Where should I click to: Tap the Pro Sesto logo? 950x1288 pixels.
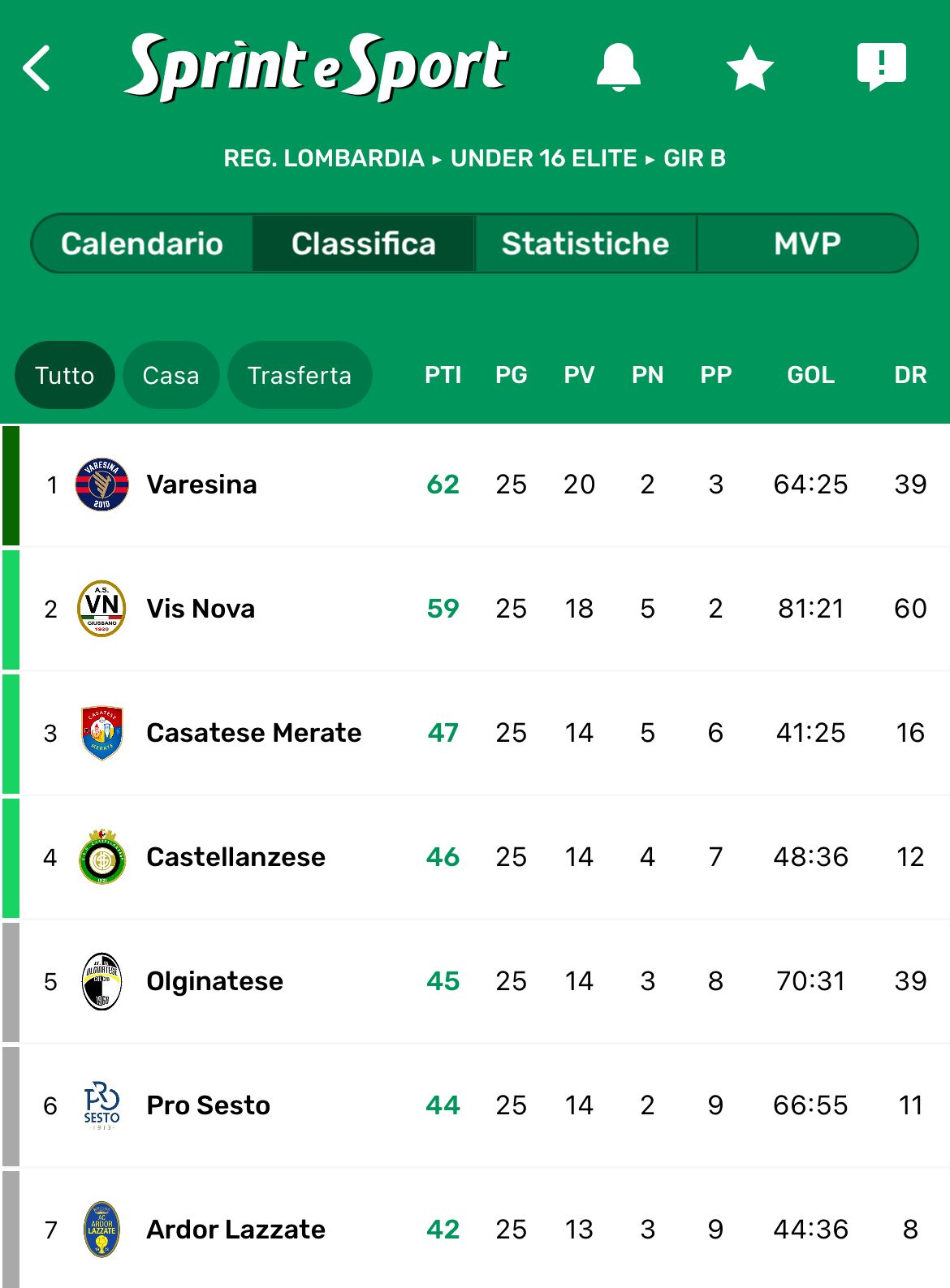click(102, 1105)
